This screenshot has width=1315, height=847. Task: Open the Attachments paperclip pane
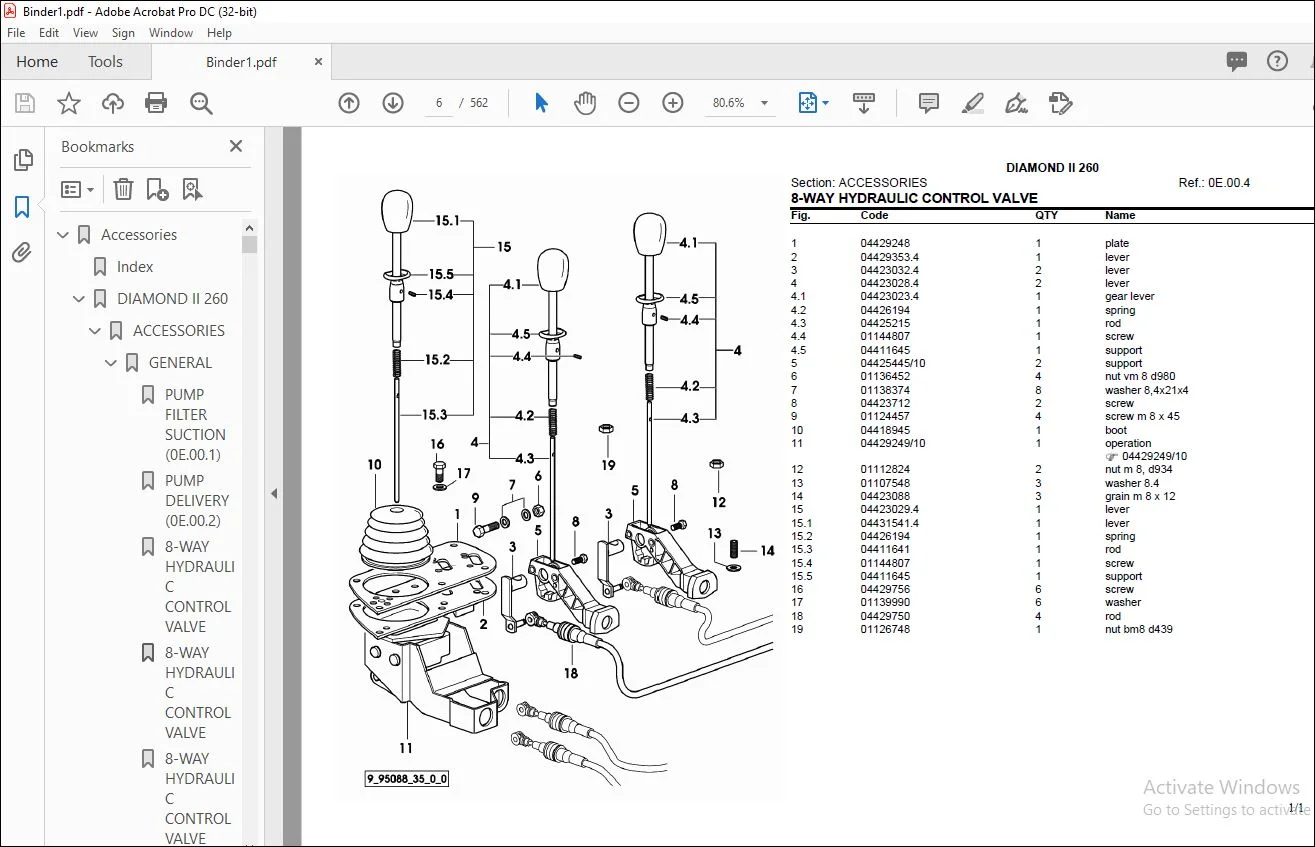22,252
